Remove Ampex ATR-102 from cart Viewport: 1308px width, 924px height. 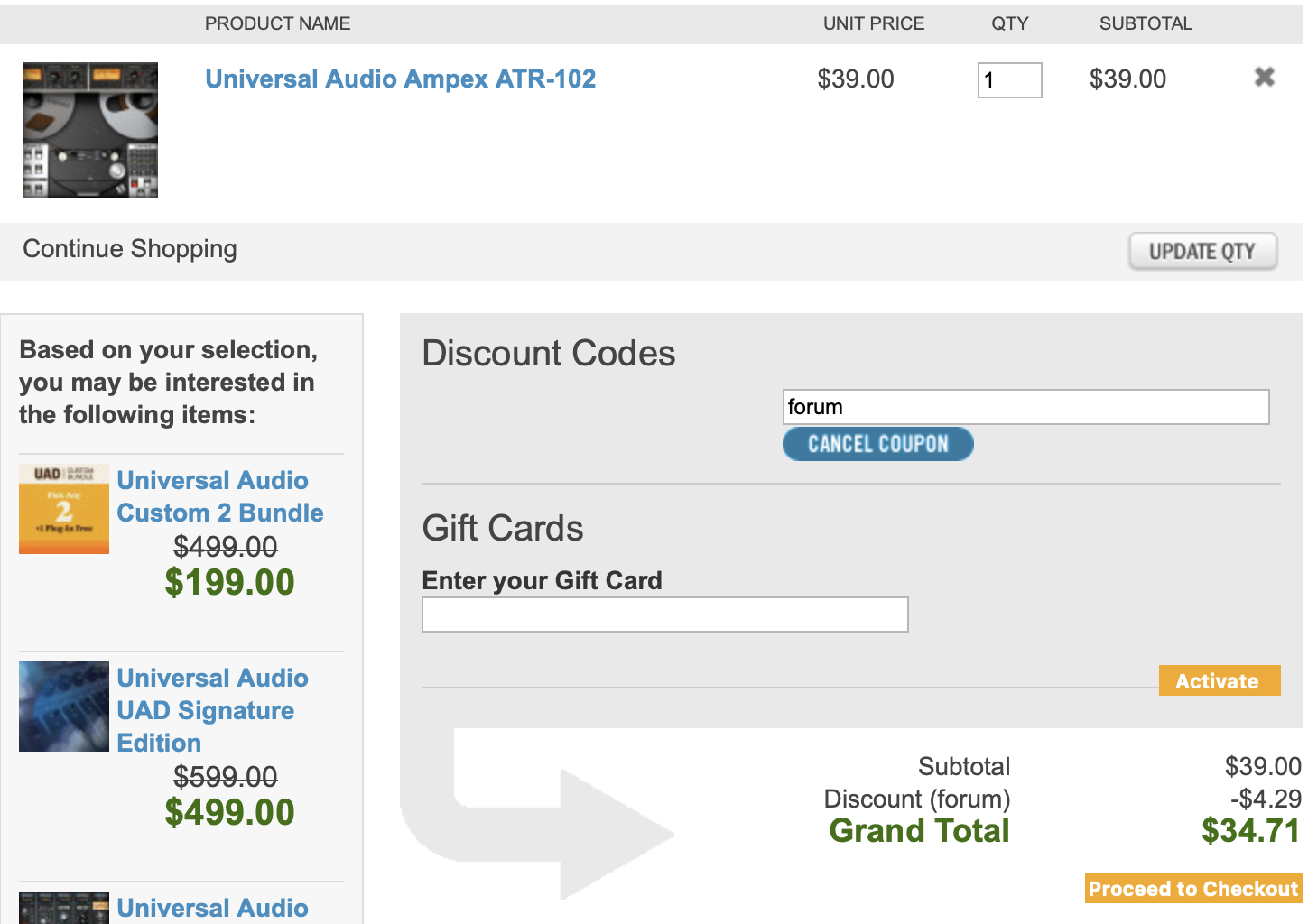point(1264,78)
